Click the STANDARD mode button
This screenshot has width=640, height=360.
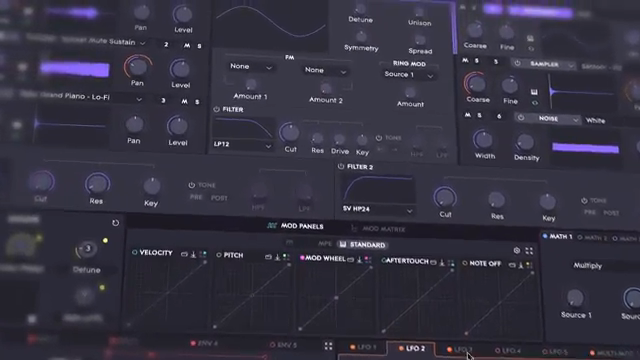pyautogui.click(x=362, y=244)
